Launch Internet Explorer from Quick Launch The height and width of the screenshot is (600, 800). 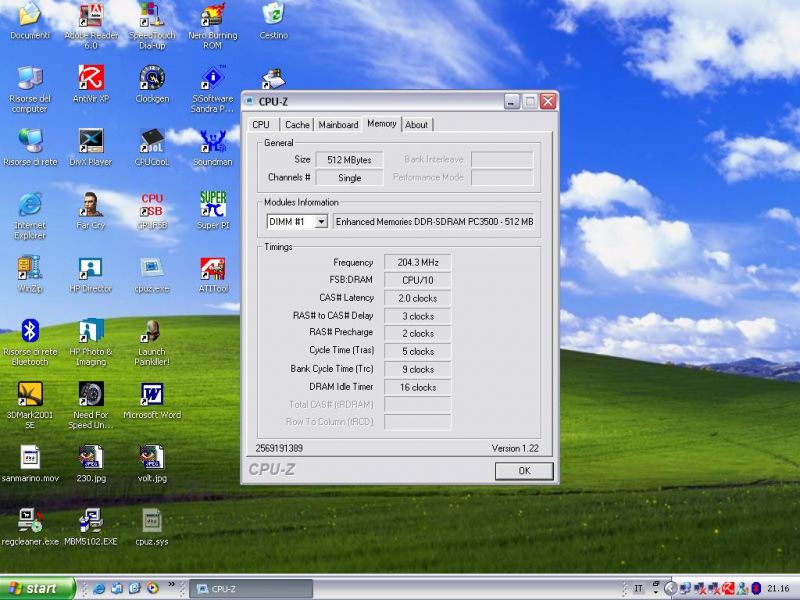point(99,588)
